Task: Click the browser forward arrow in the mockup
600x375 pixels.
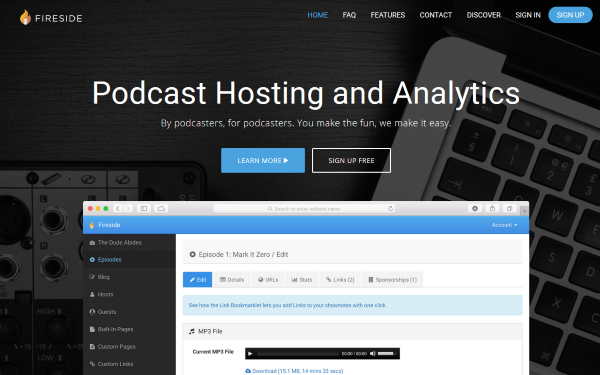Action: [x=129, y=209]
